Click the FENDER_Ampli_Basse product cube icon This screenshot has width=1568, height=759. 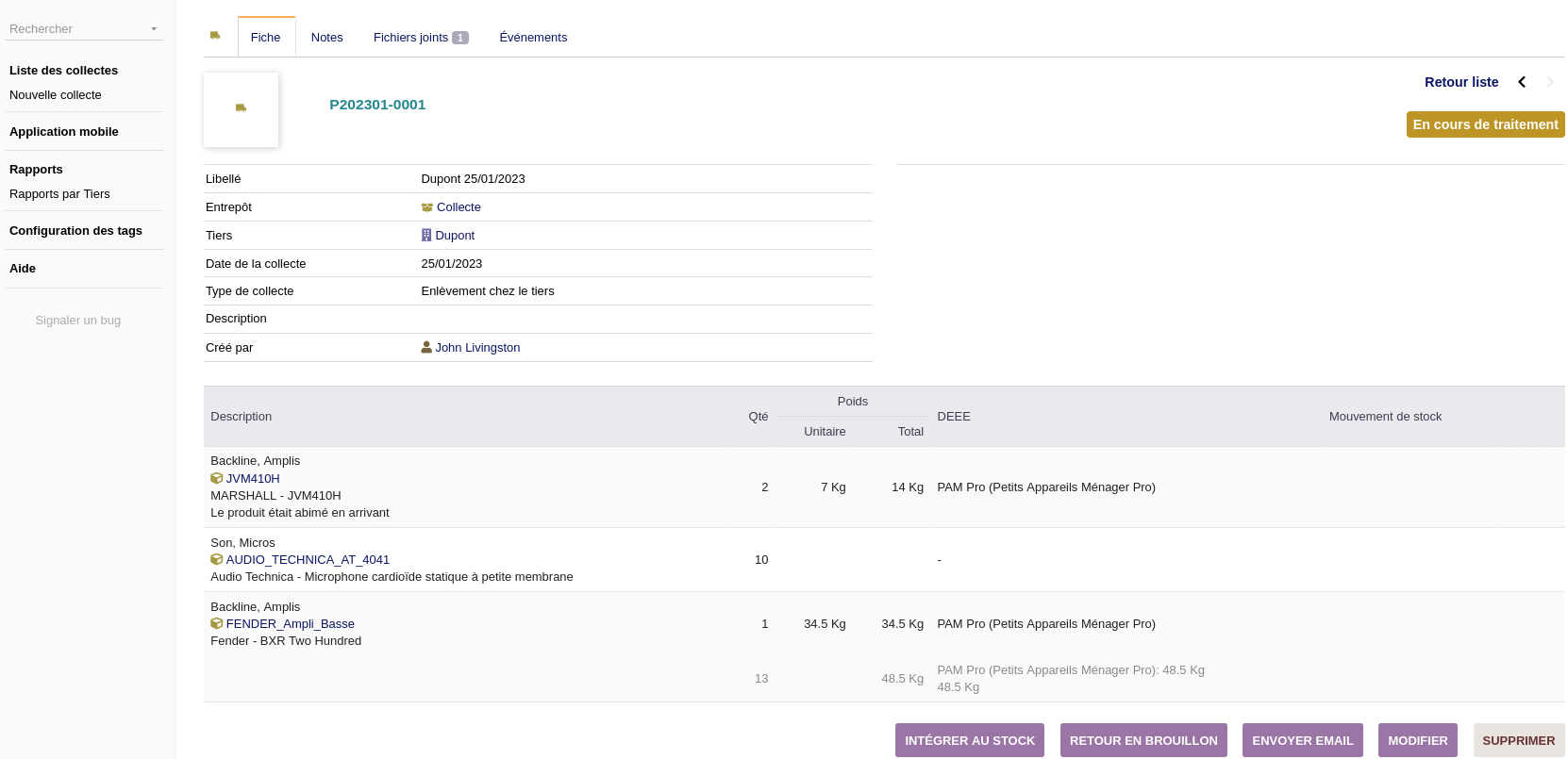point(216,624)
